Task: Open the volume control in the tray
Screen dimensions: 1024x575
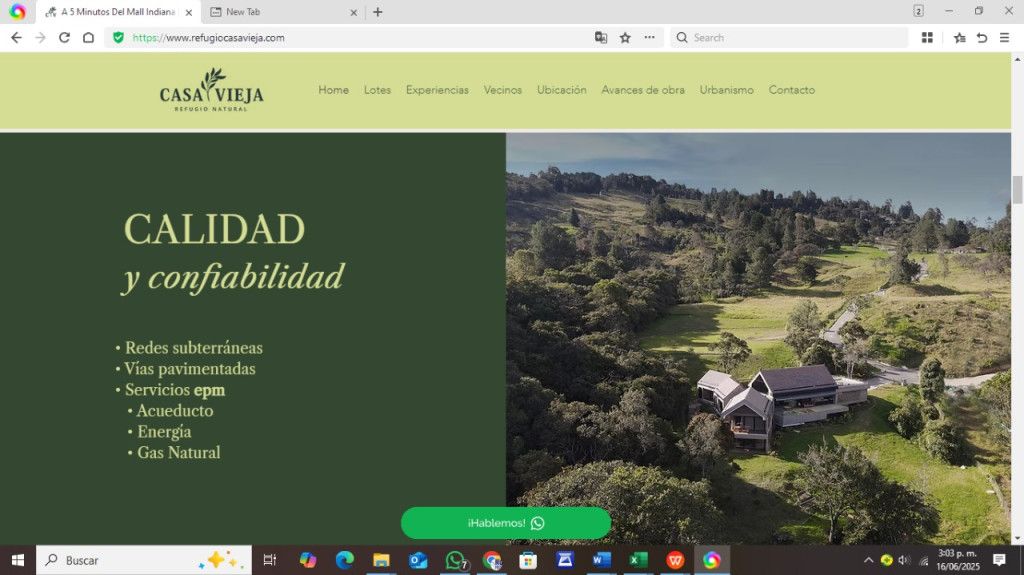Action: (904, 560)
